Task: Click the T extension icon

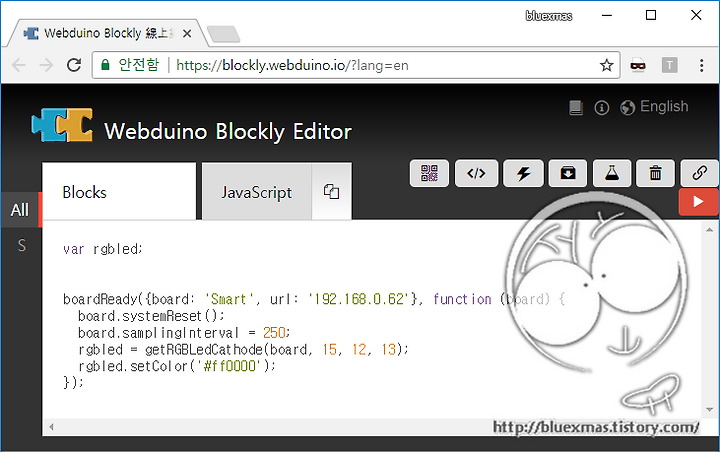Action: [669, 65]
